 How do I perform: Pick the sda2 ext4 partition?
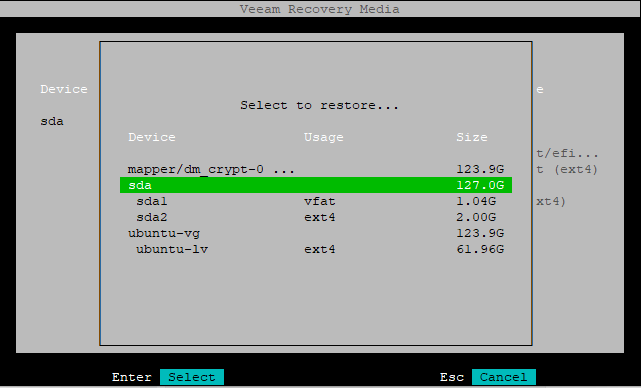coord(316,217)
